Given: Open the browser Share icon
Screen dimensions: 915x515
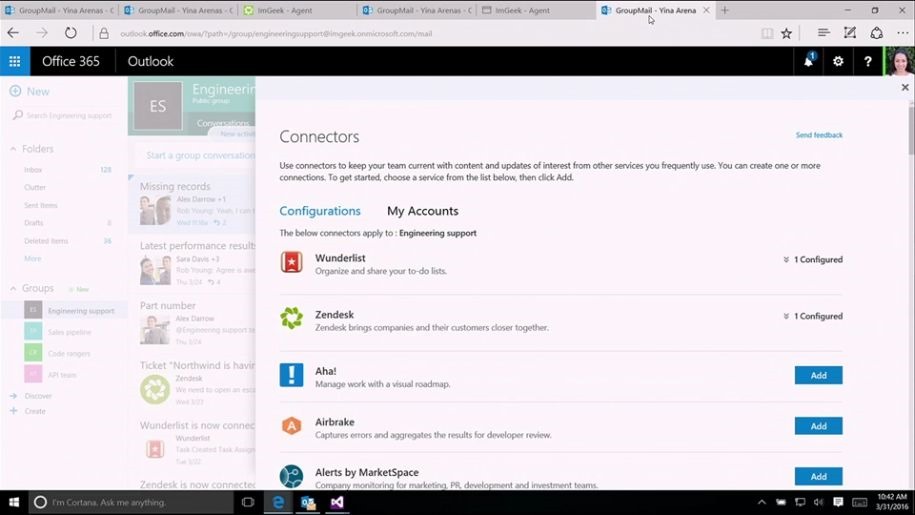Looking at the screenshot, I should pos(876,33).
